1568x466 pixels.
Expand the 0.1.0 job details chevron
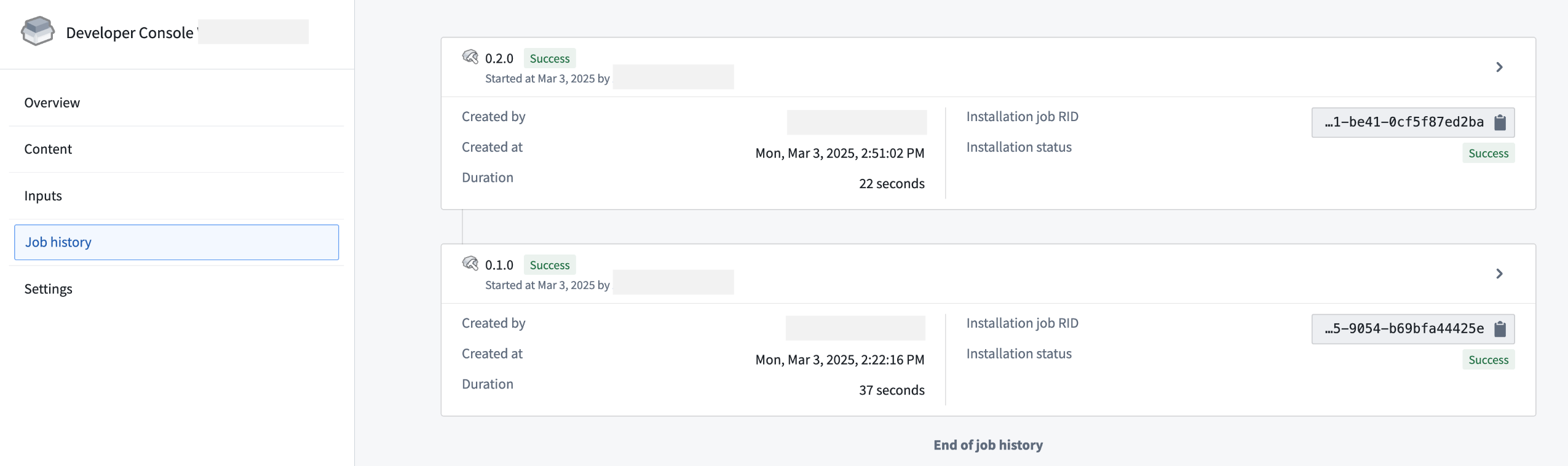pos(1499,273)
